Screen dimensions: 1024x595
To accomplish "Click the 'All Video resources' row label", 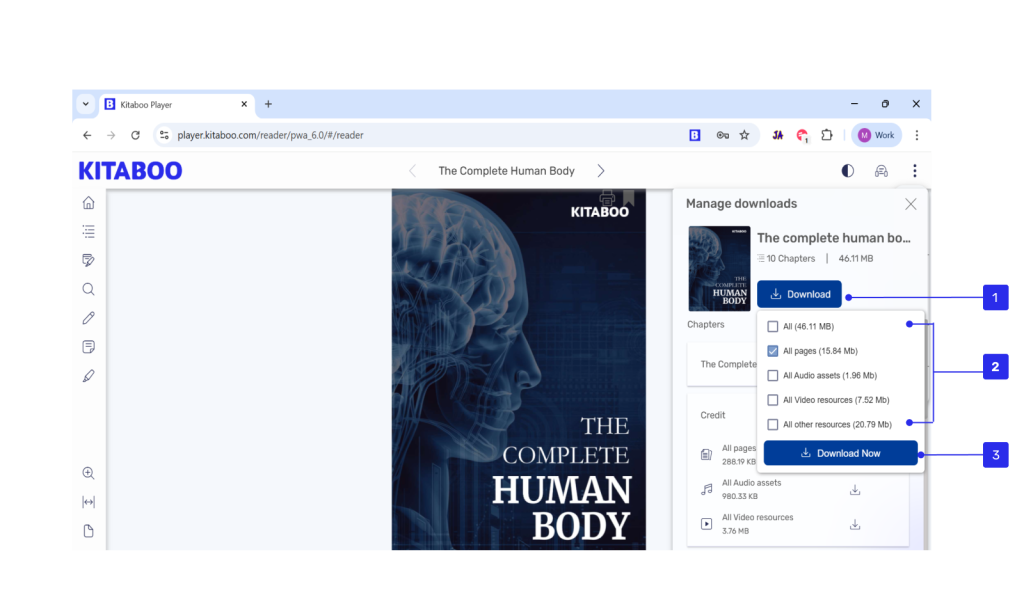I will tap(758, 517).
